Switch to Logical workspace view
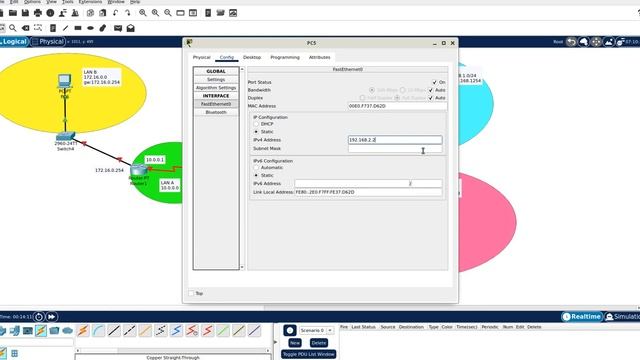 (14, 42)
